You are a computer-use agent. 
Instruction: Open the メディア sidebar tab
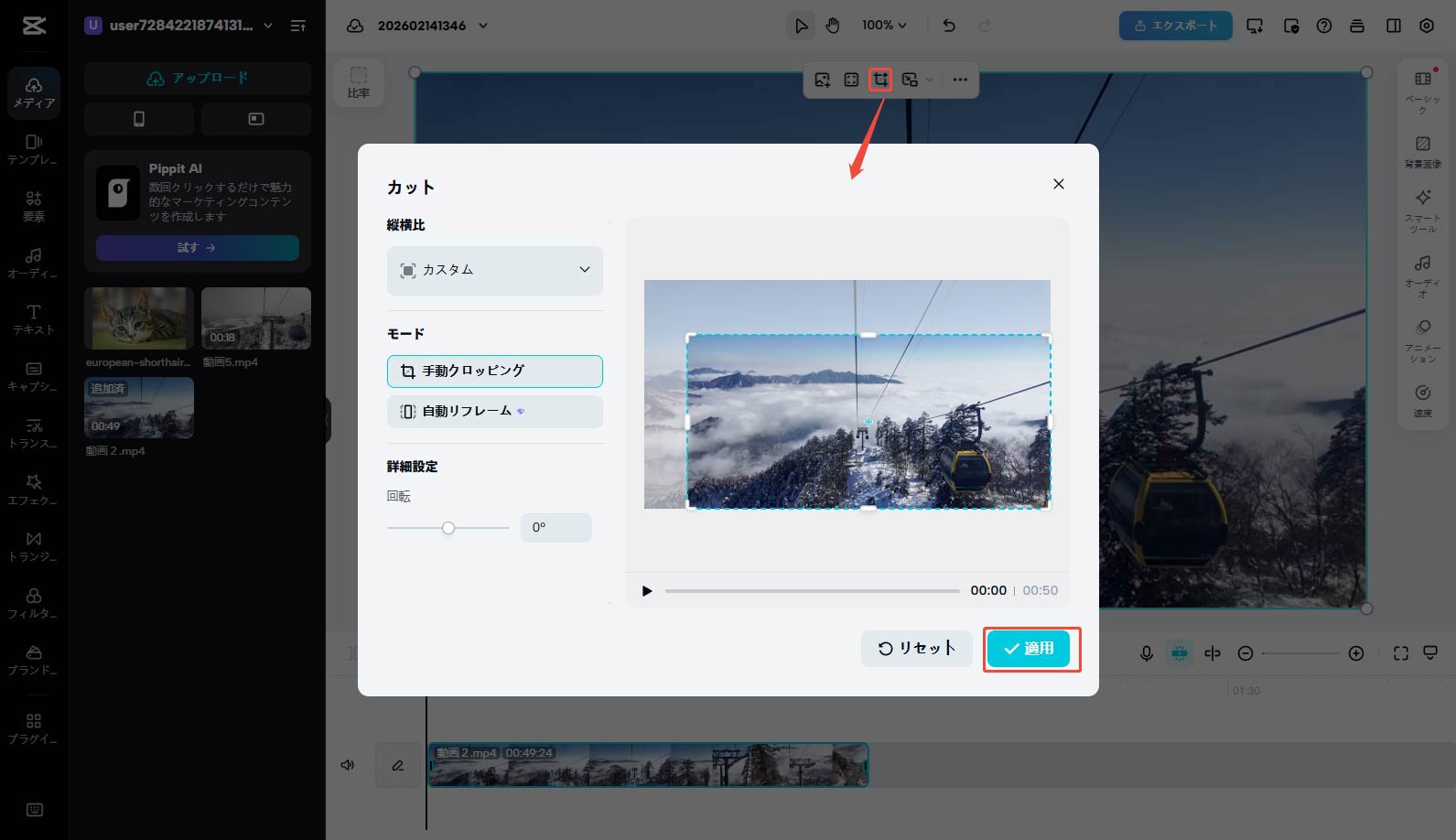34,92
